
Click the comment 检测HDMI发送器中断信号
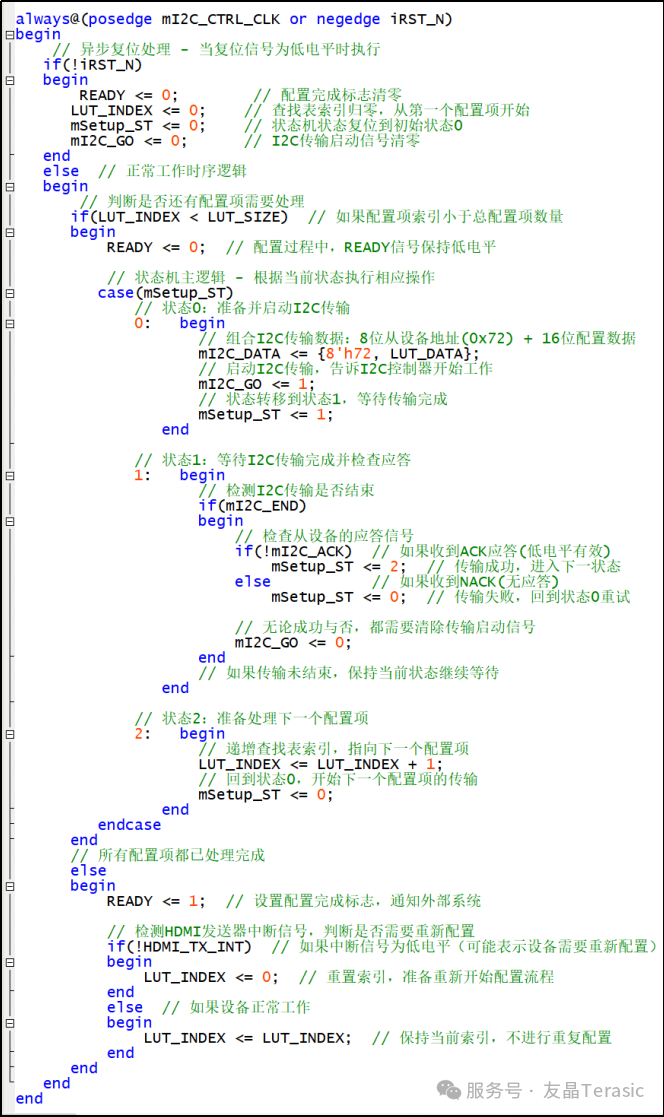point(291,931)
